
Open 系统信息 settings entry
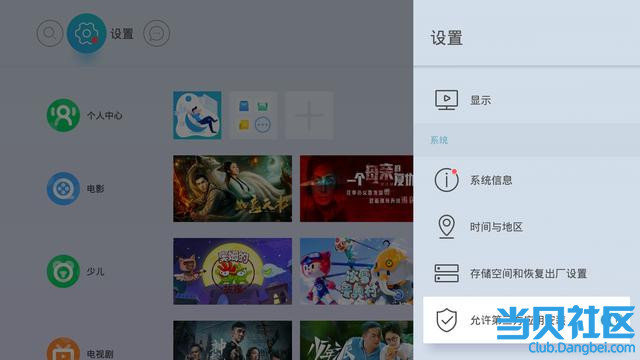(527, 180)
